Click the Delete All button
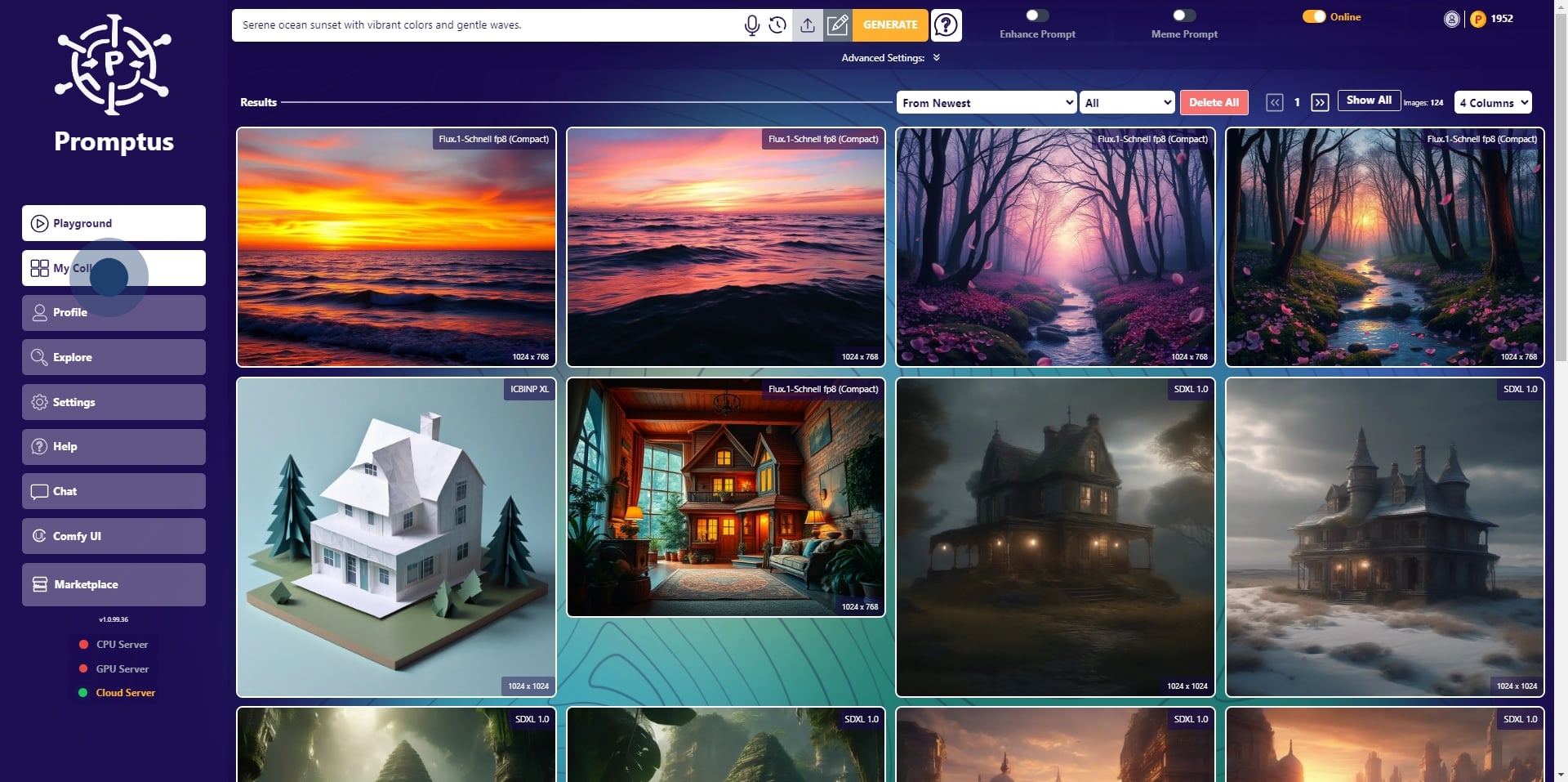The width and height of the screenshot is (1568, 782). click(1214, 102)
